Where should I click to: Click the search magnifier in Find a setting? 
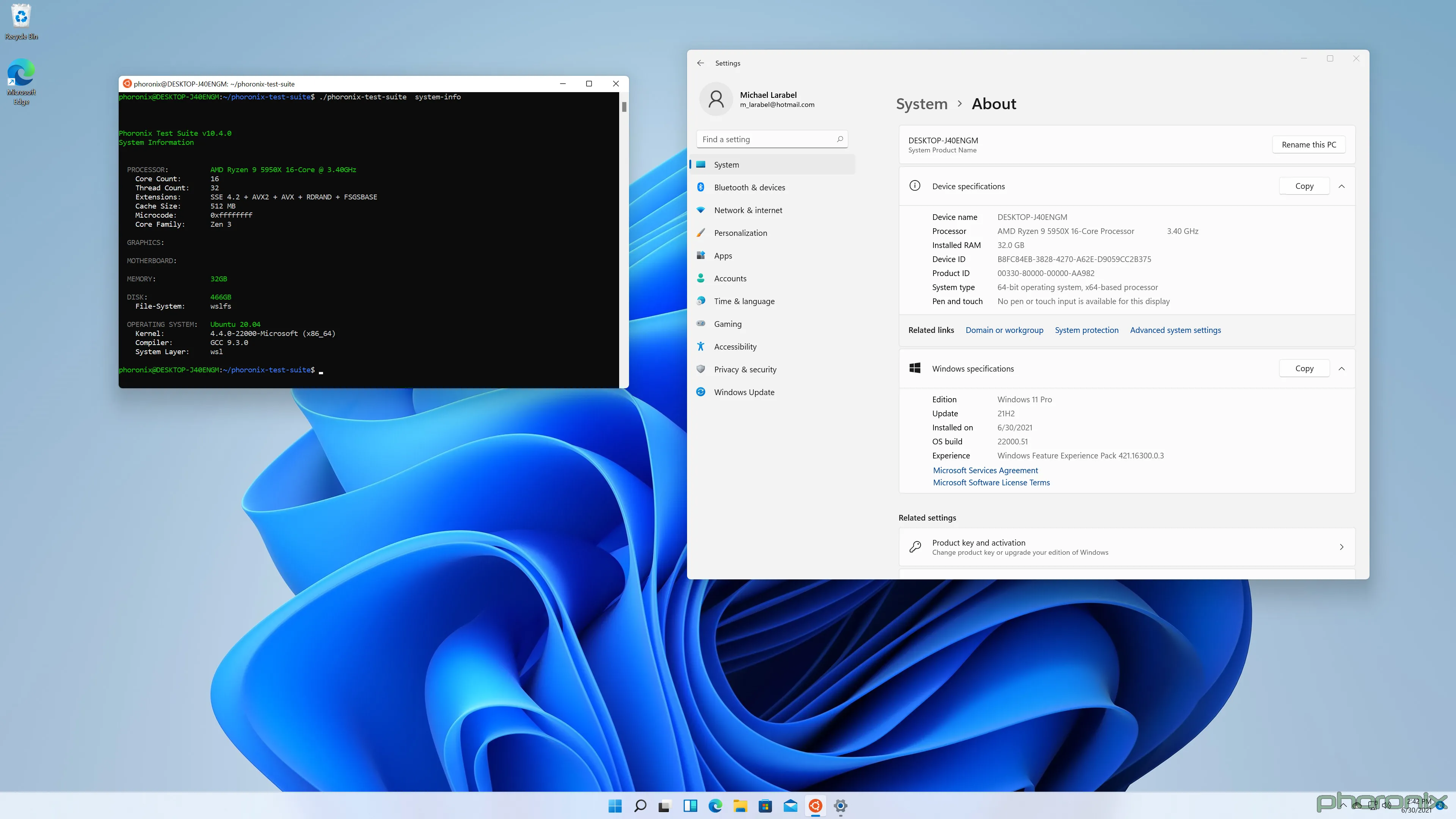pos(840,139)
